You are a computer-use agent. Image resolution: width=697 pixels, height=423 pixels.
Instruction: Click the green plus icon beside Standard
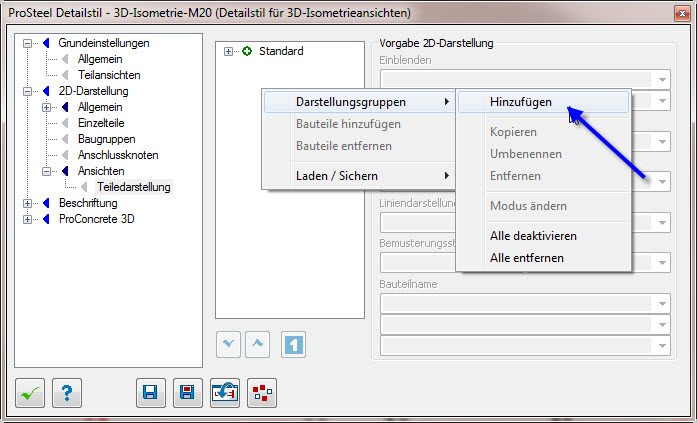[247, 51]
